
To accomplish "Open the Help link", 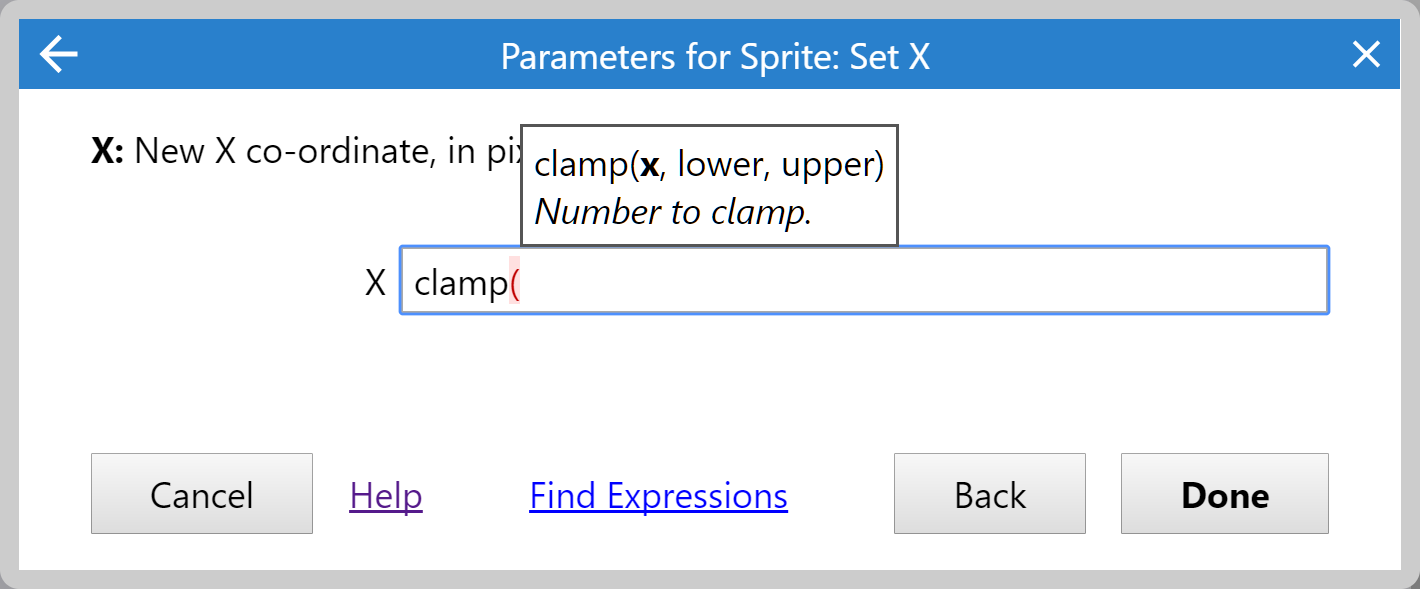I will click(x=386, y=494).
